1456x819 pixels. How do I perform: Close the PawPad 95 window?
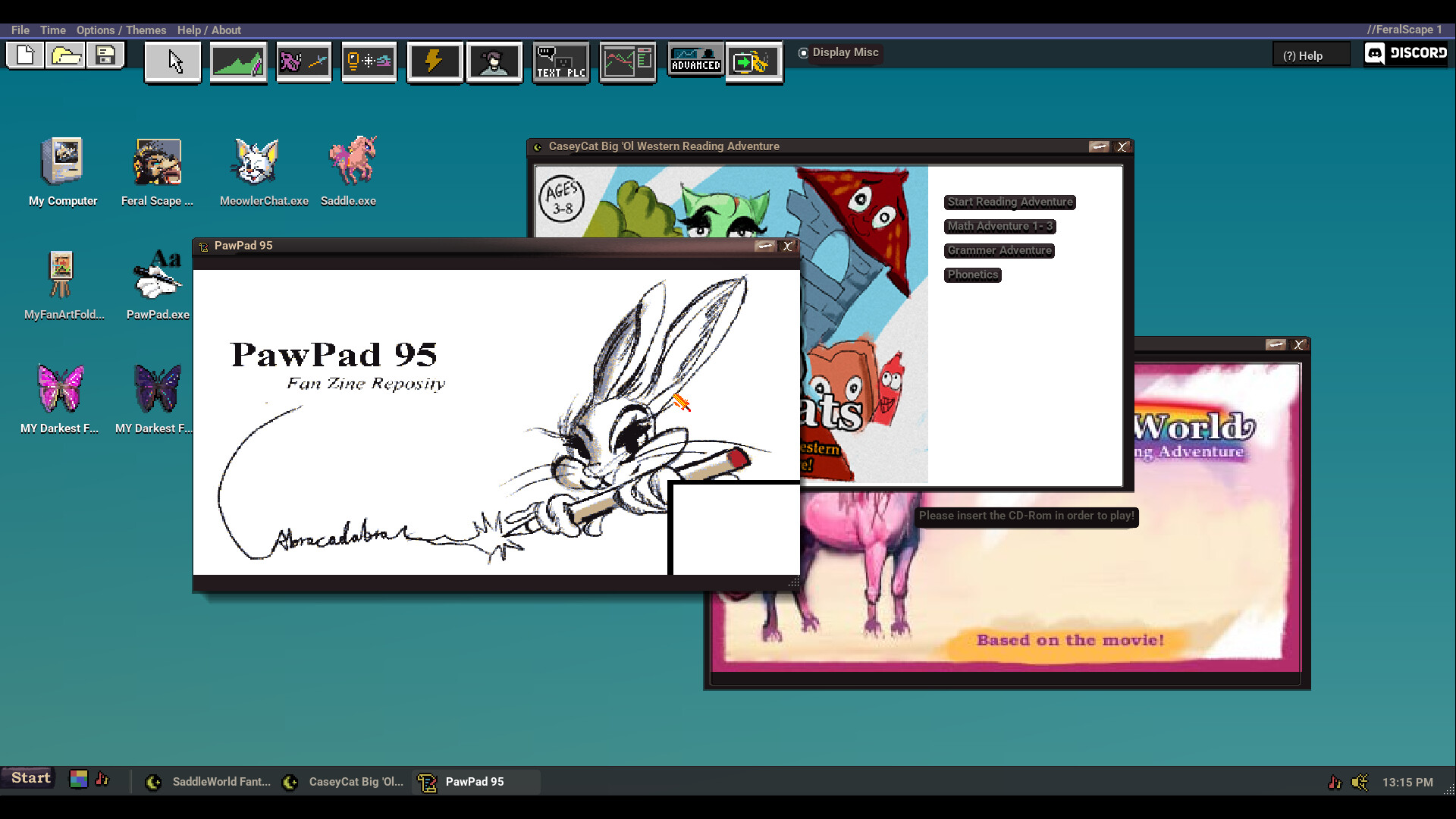788,246
